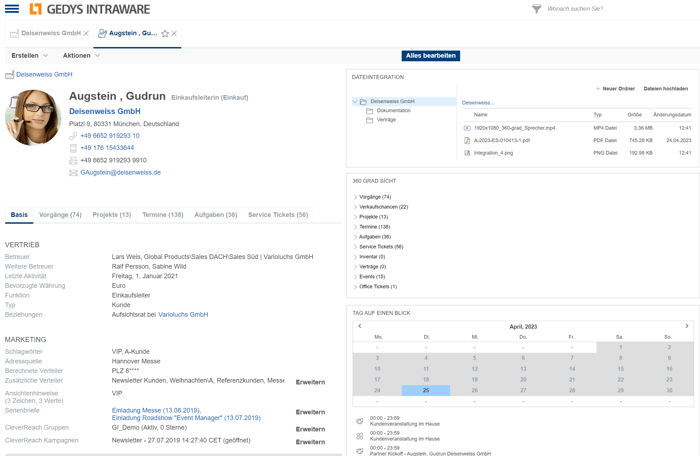
Task: Switch to the Projekte (13) tab
Action: (112, 215)
